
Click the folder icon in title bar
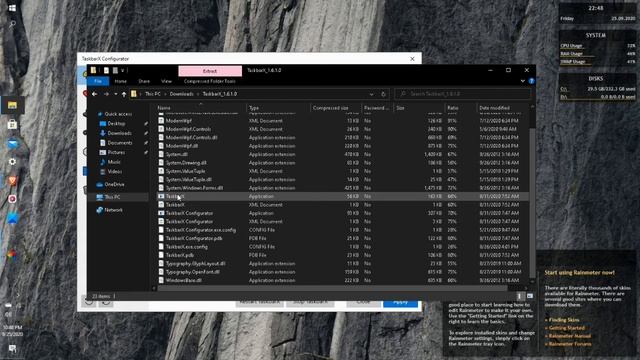click(x=93, y=70)
